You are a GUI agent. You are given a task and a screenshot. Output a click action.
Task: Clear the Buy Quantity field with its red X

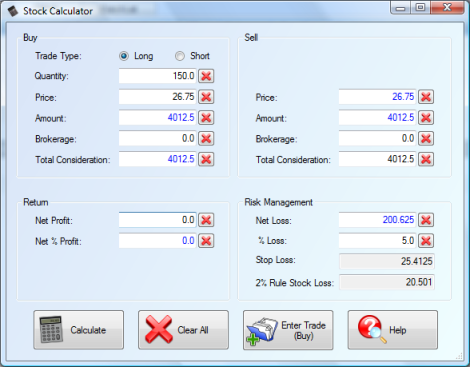pos(206,76)
